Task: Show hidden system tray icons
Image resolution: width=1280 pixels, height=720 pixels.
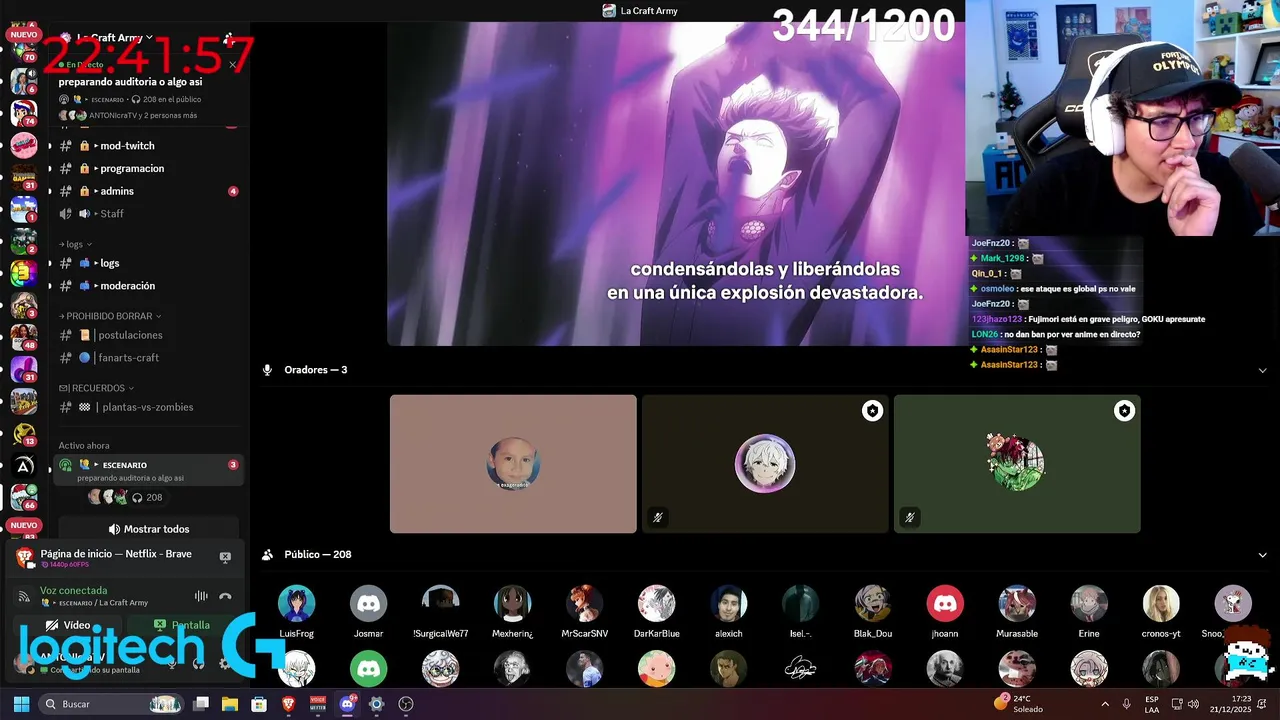Action: [1105, 704]
